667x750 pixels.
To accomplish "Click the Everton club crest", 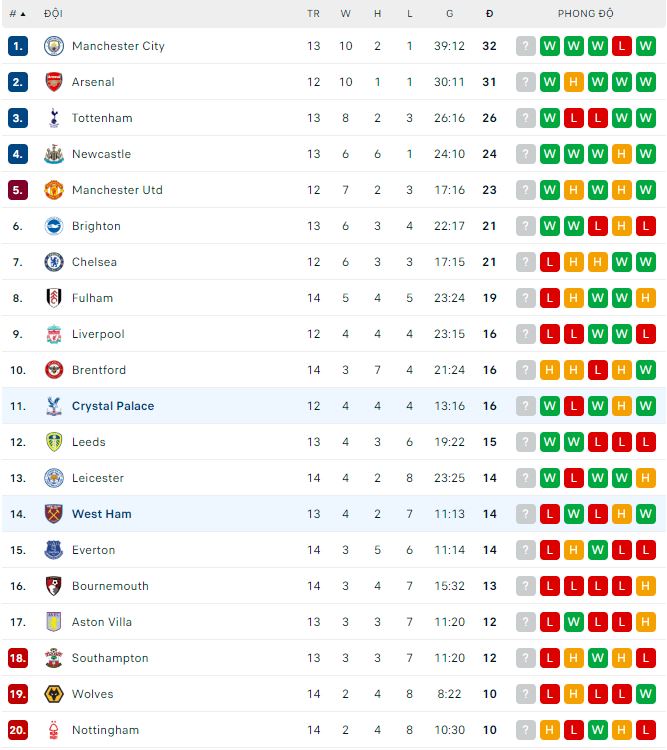I will tap(54, 550).
